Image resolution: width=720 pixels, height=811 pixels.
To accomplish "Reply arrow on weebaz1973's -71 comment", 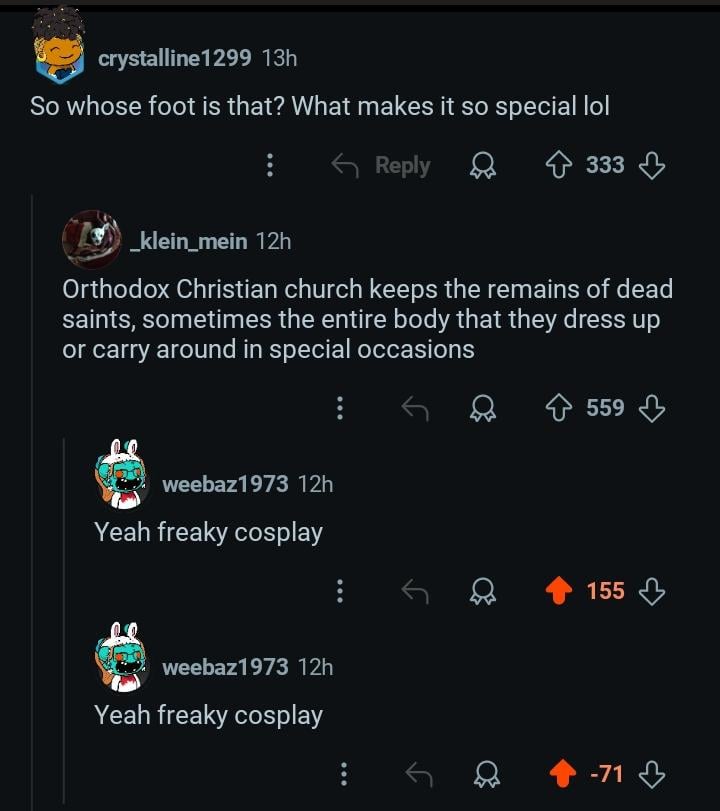I will click(418, 774).
